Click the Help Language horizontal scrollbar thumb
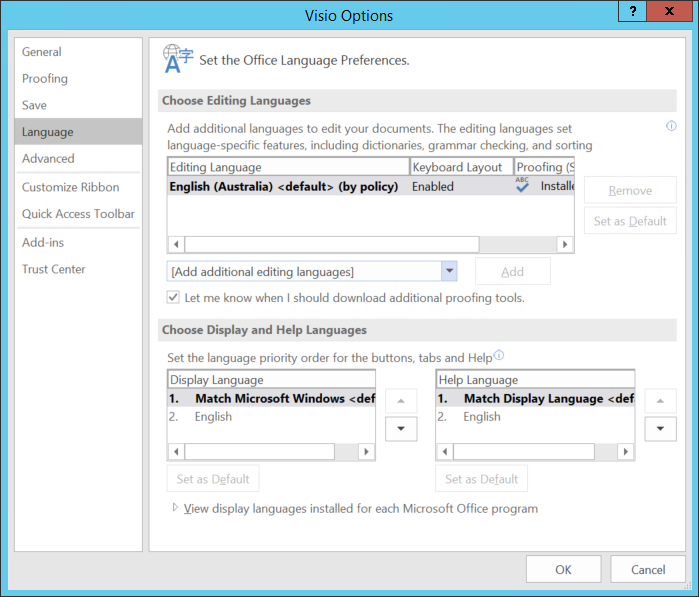The height and width of the screenshot is (597, 699). tap(524, 452)
